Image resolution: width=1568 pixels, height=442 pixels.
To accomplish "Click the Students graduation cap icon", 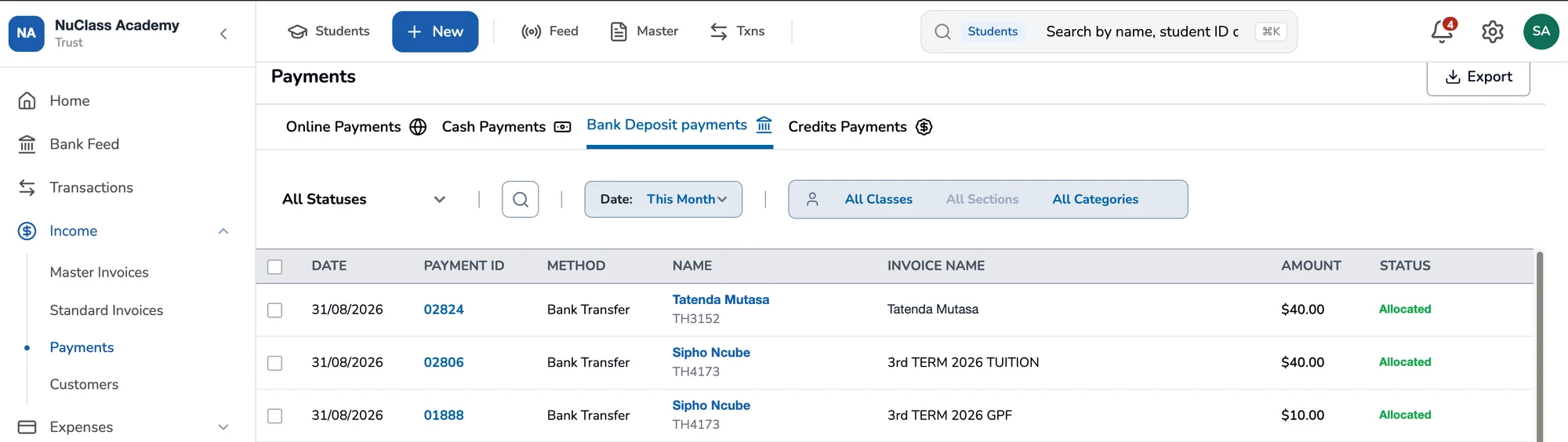I will pos(298,31).
